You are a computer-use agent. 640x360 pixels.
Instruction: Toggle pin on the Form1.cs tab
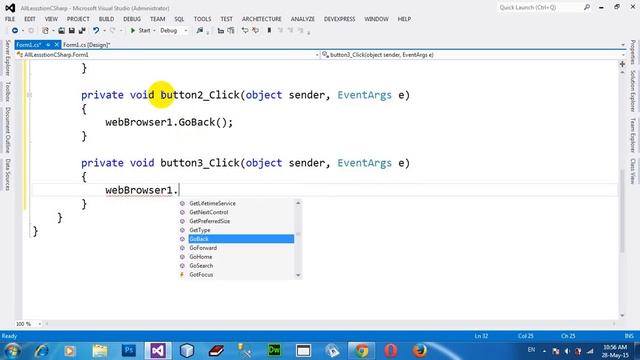48,45
